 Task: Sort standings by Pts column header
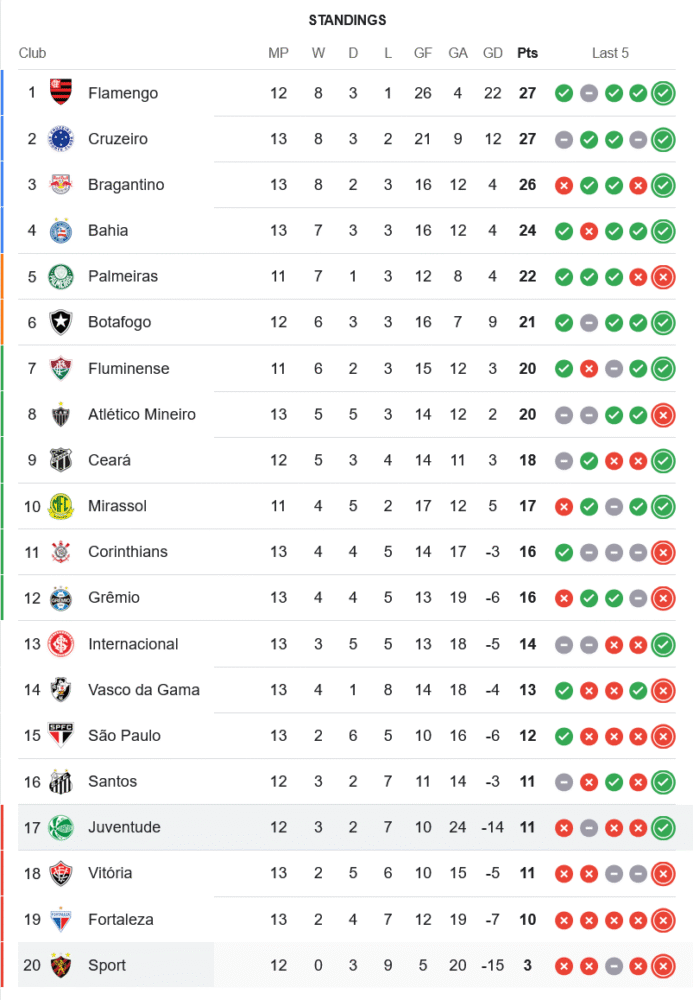coord(527,53)
